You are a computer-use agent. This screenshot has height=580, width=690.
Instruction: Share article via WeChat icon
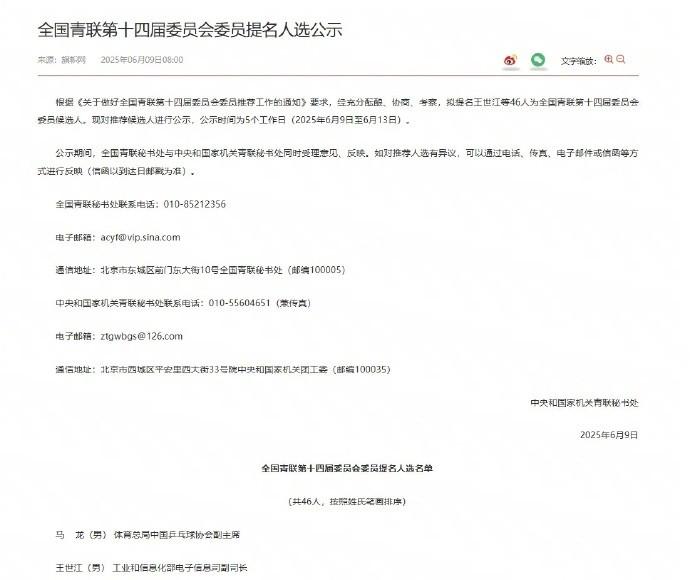pos(538,60)
